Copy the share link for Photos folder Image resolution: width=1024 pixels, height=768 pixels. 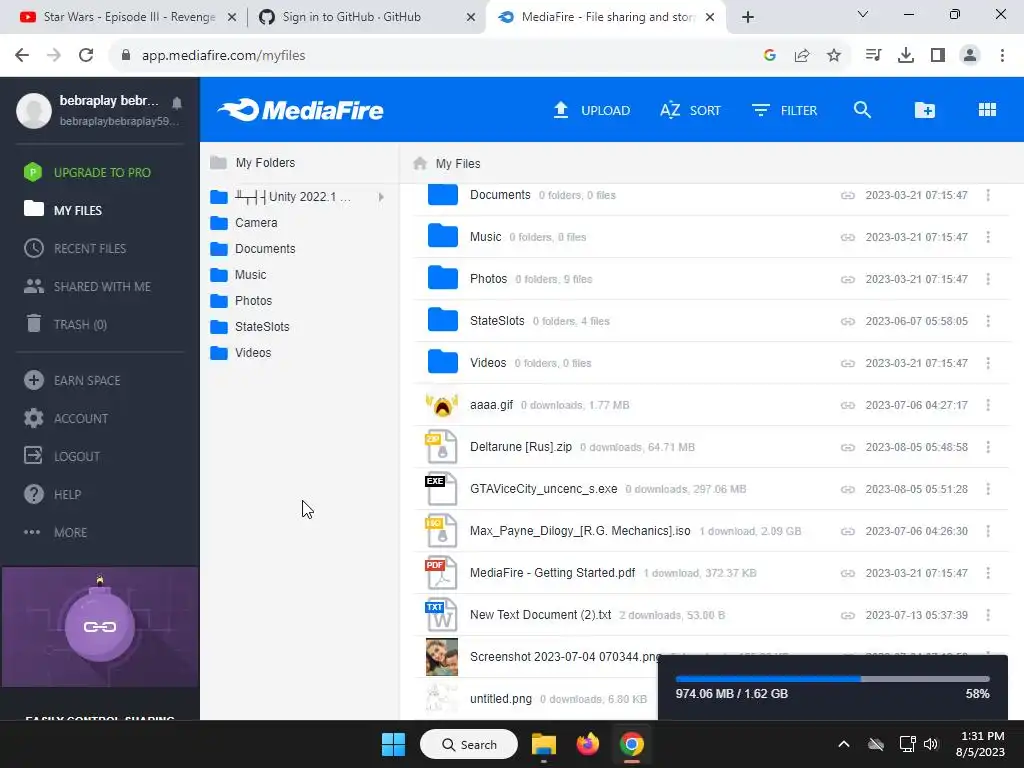coord(848,280)
